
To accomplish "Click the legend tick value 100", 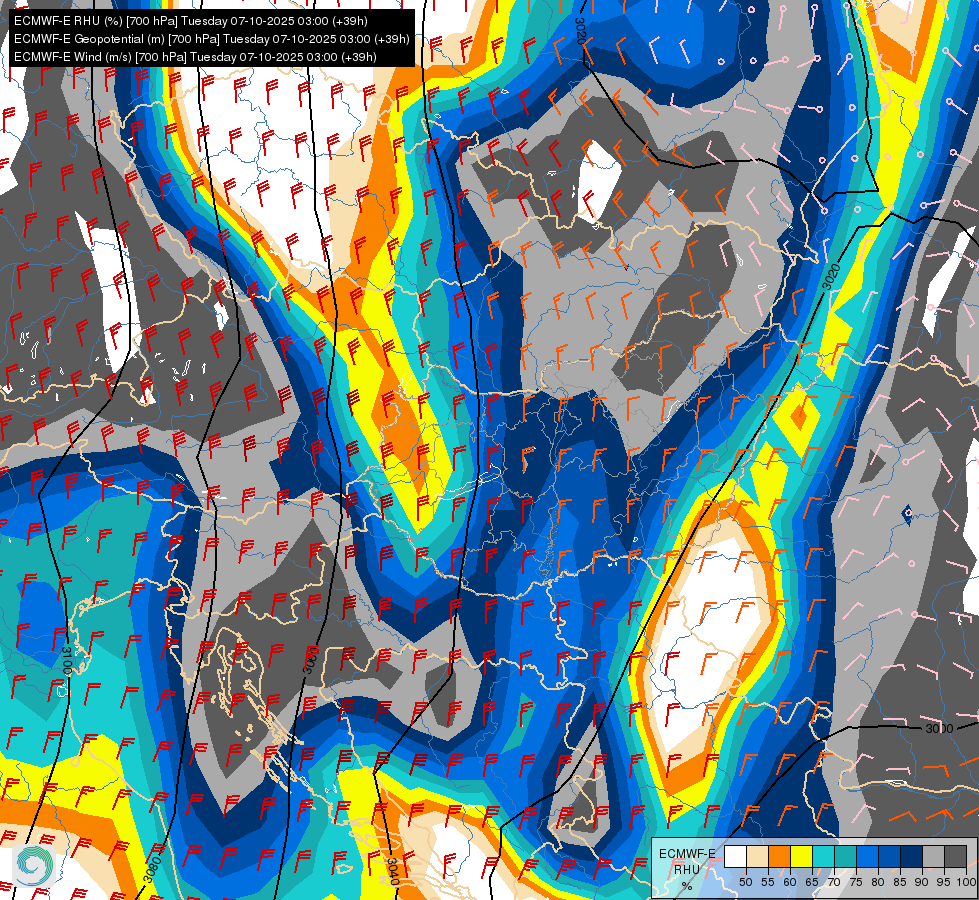I will (967, 882).
